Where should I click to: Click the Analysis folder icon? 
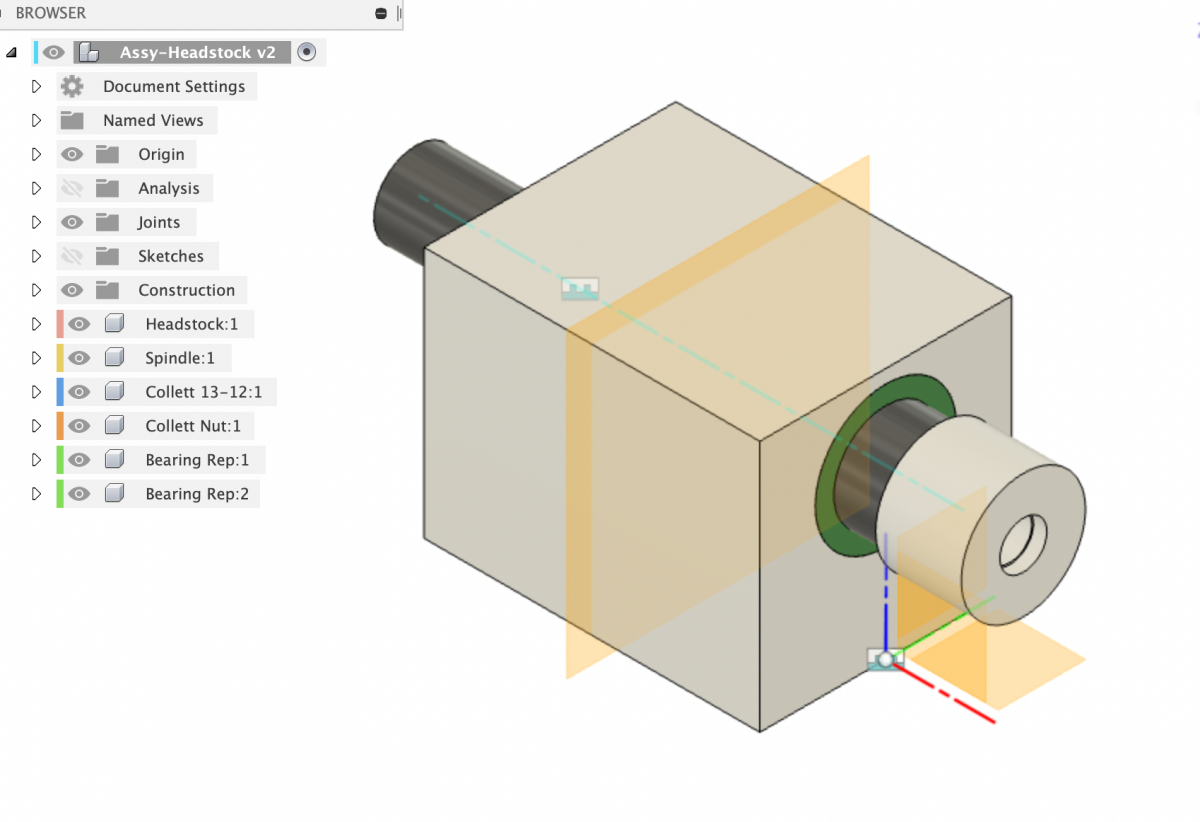[107, 188]
